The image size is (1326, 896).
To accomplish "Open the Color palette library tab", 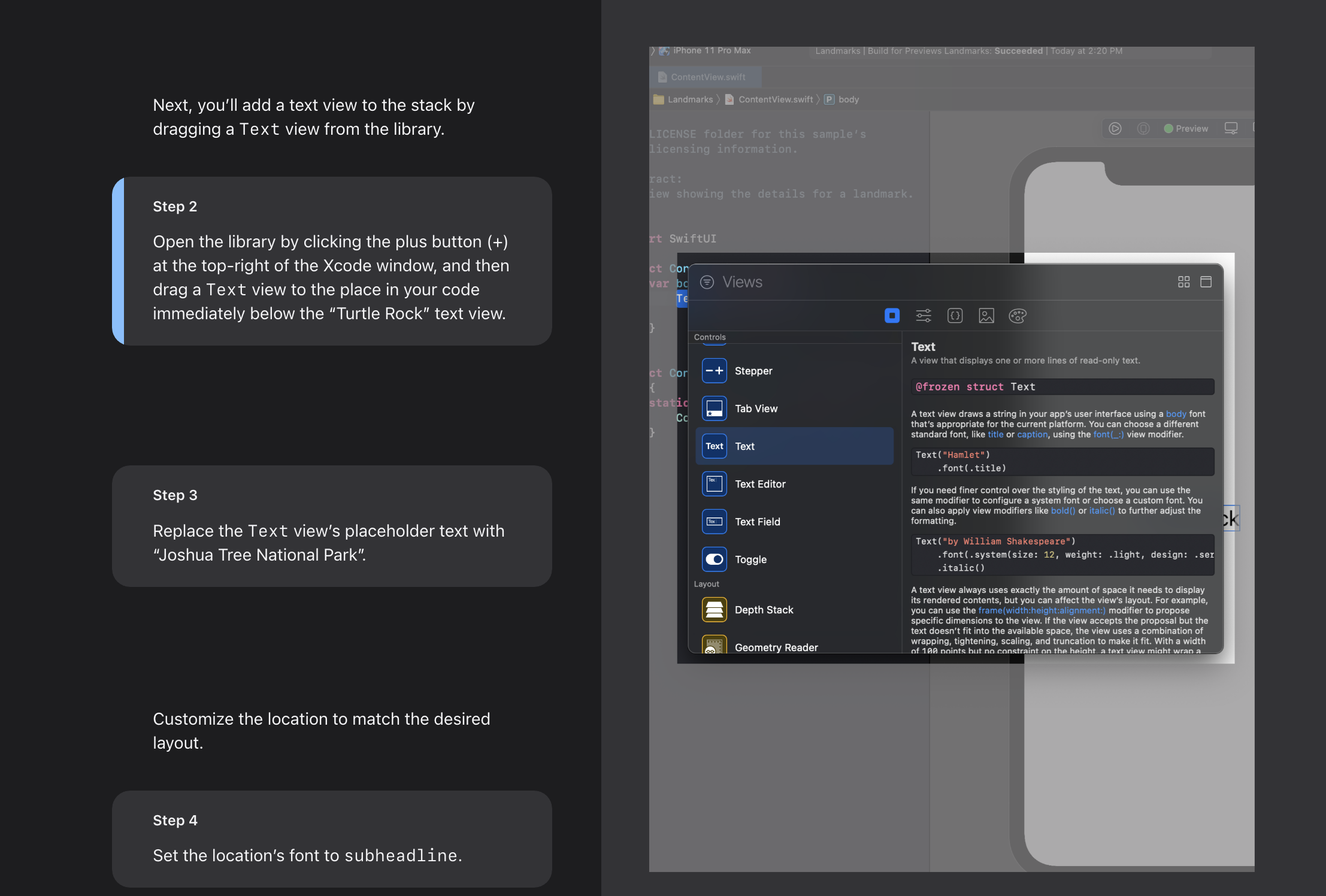I will point(1018,316).
